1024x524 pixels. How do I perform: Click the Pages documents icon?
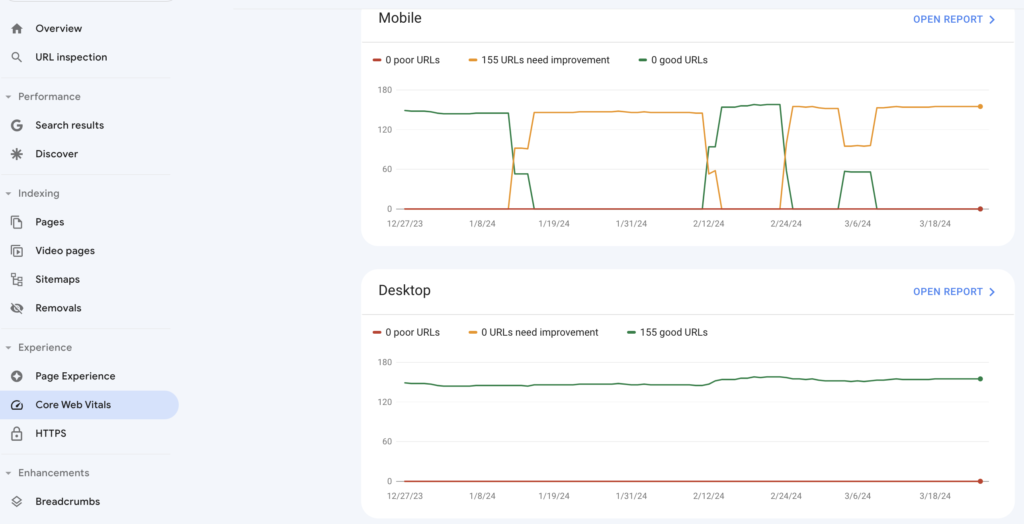coord(17,222)
